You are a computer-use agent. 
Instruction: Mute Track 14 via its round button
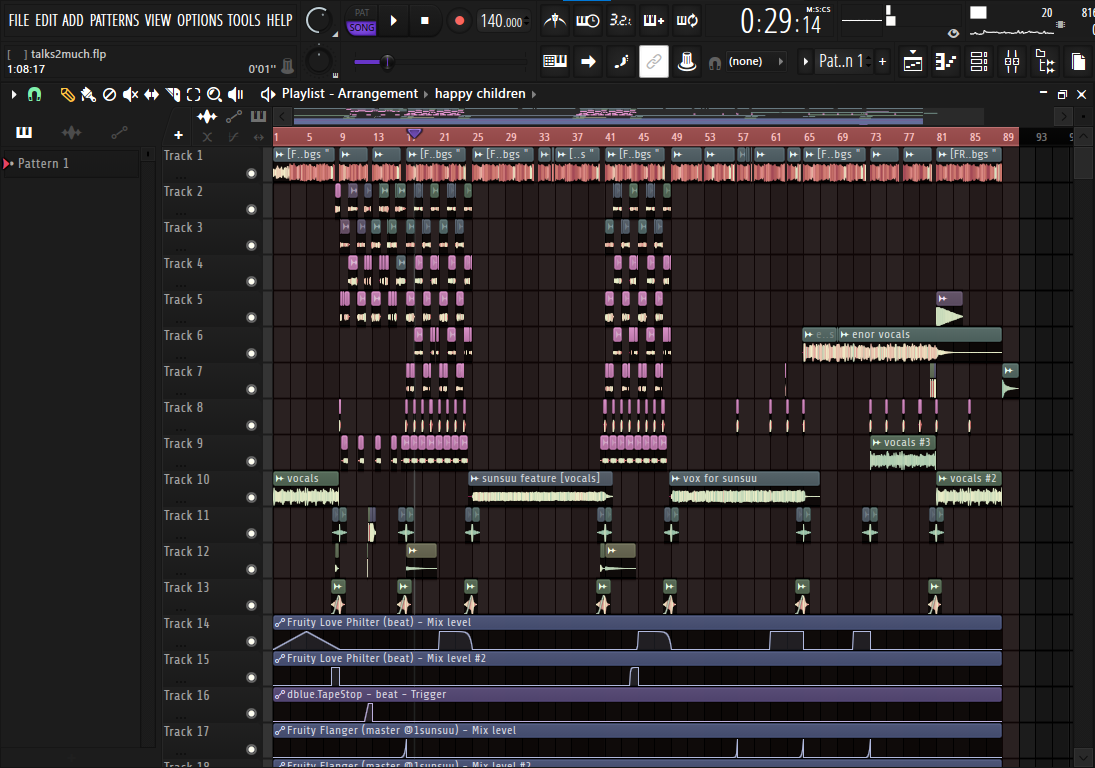tap(251, 641)
